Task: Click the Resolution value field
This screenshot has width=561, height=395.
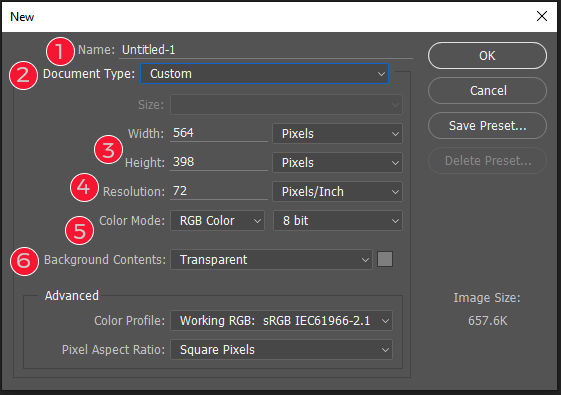Action: click(x=219, y=191)
